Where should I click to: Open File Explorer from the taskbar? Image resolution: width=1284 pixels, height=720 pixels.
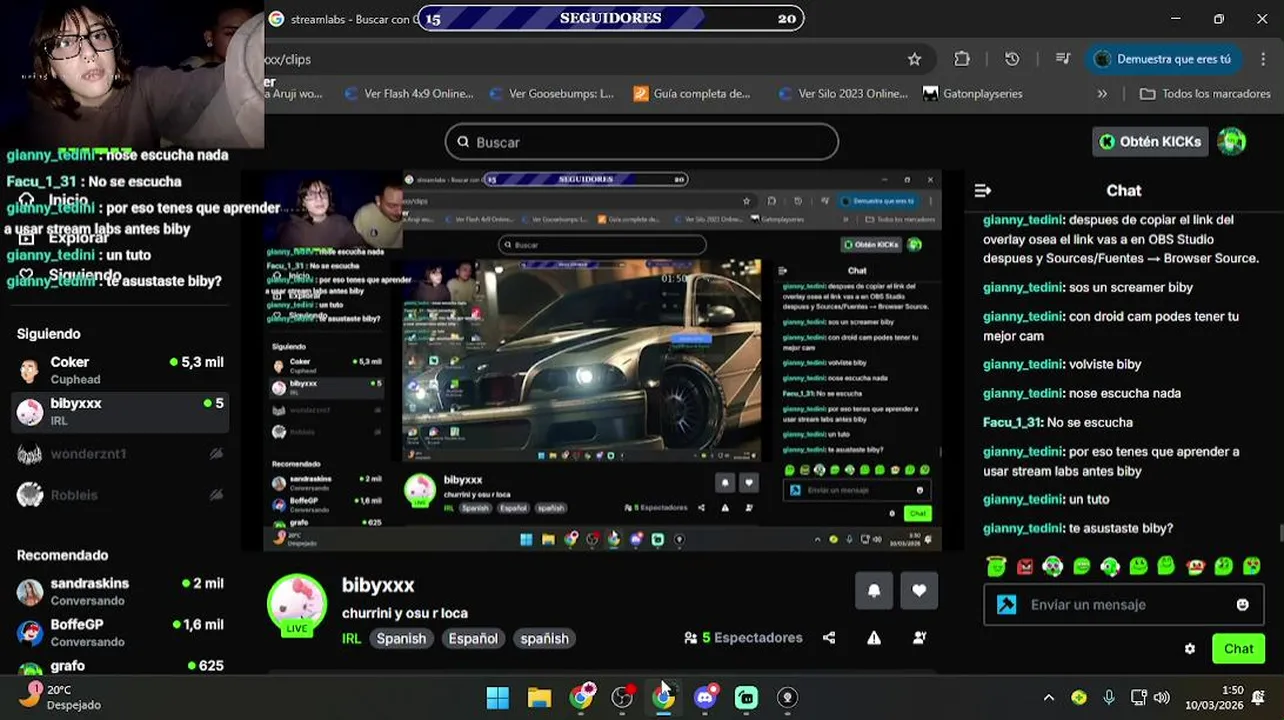(539, 697)
